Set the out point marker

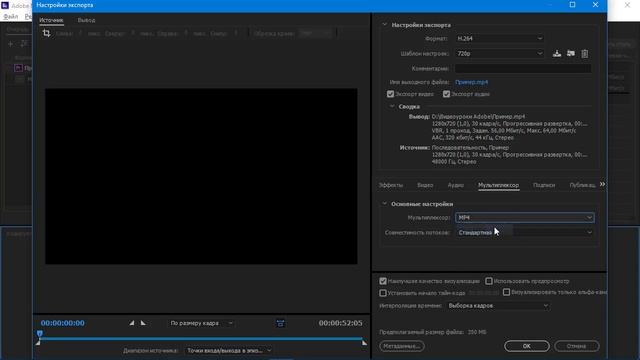click(143, 323)
